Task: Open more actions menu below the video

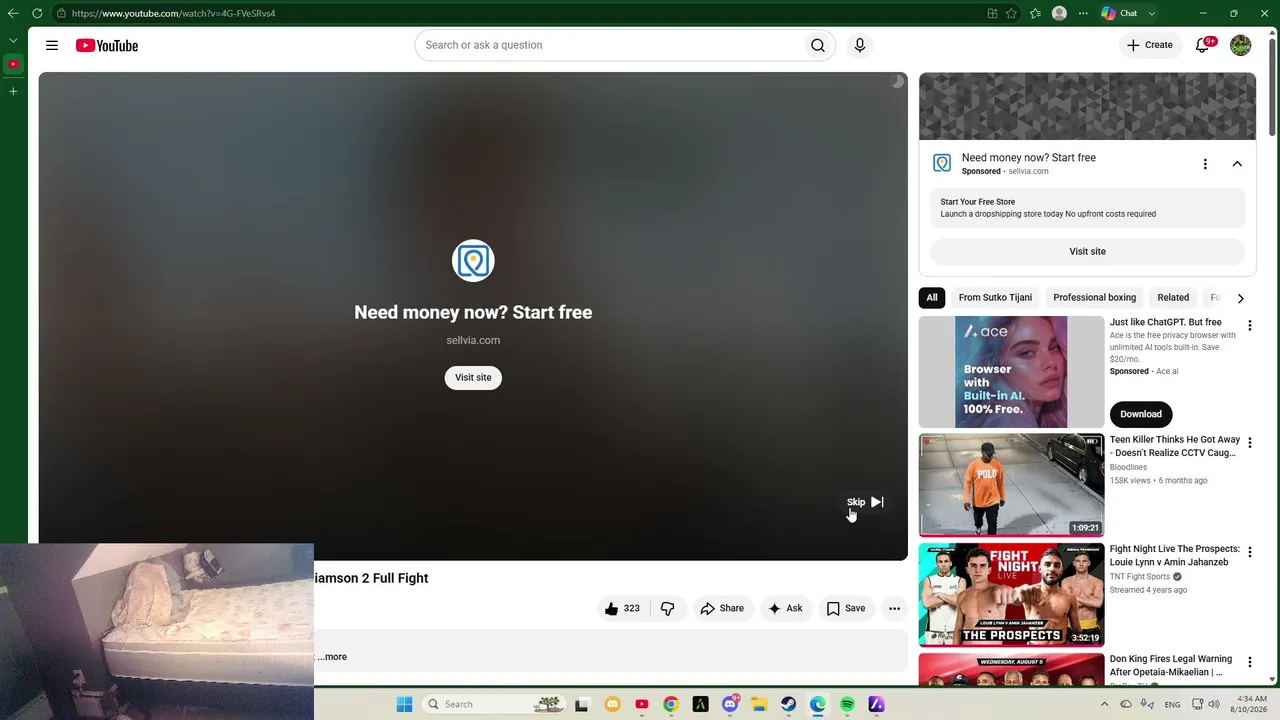Action: [894, 608]
